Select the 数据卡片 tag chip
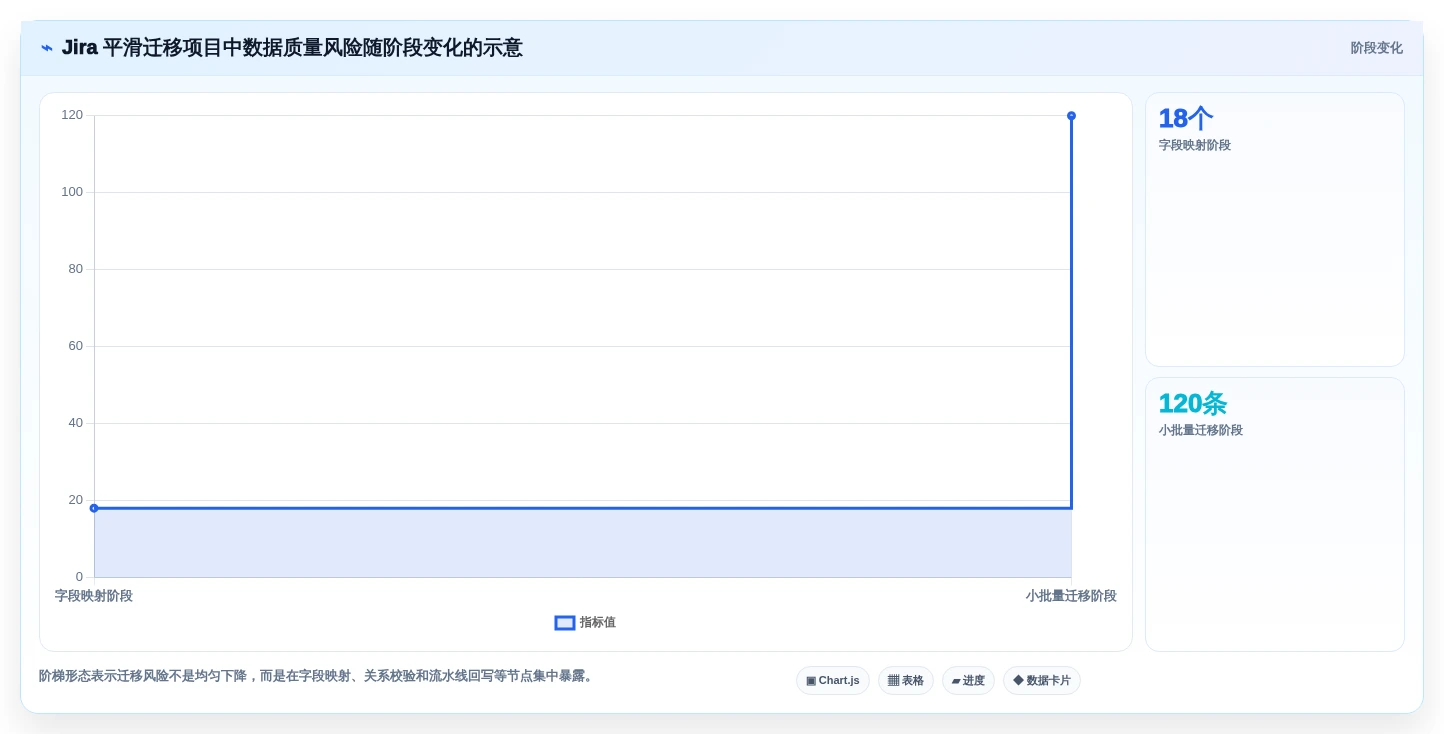This screenshot has height=734, width=1444. click(1042, 681)
